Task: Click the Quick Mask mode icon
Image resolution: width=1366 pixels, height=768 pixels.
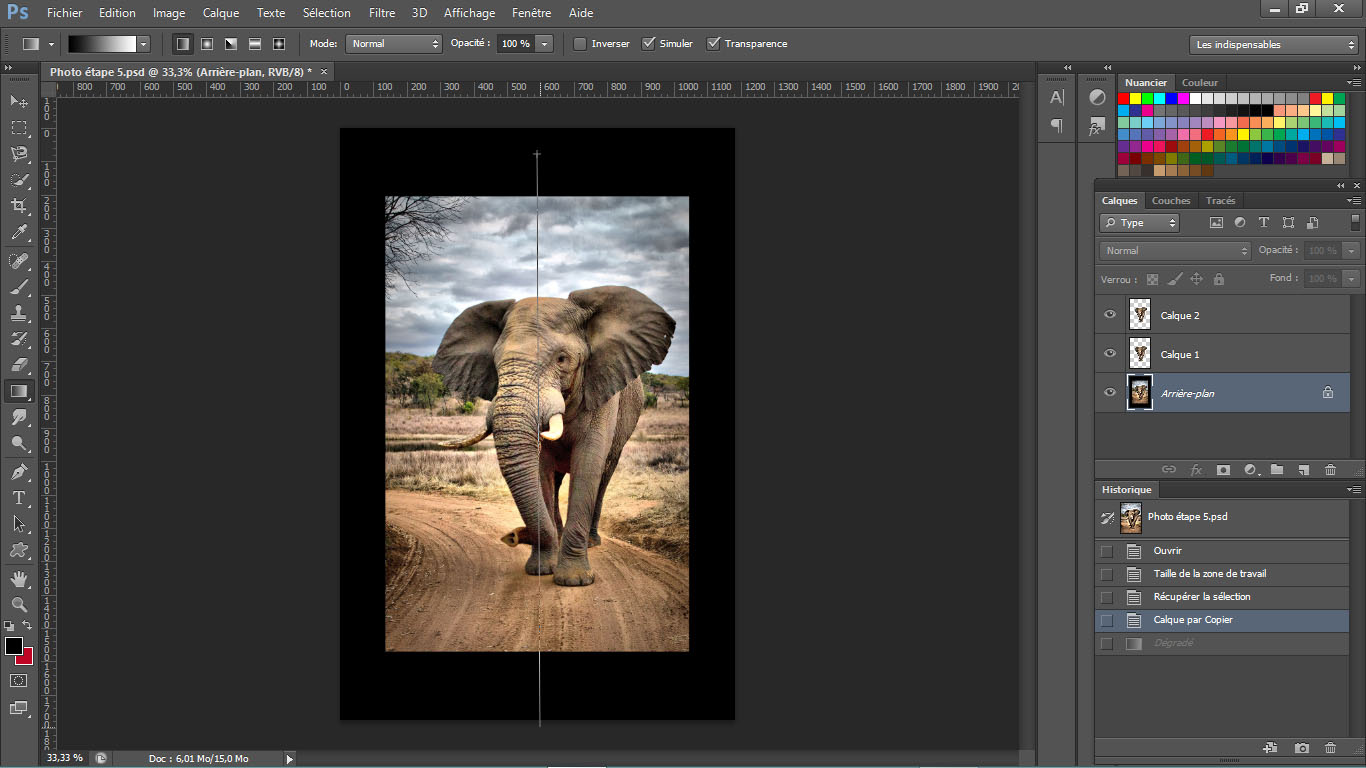Action: (x=18, y=680)
